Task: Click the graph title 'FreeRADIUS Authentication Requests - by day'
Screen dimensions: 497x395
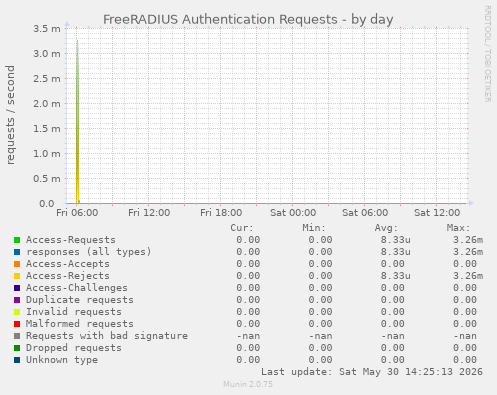Action: coord(248,20)
